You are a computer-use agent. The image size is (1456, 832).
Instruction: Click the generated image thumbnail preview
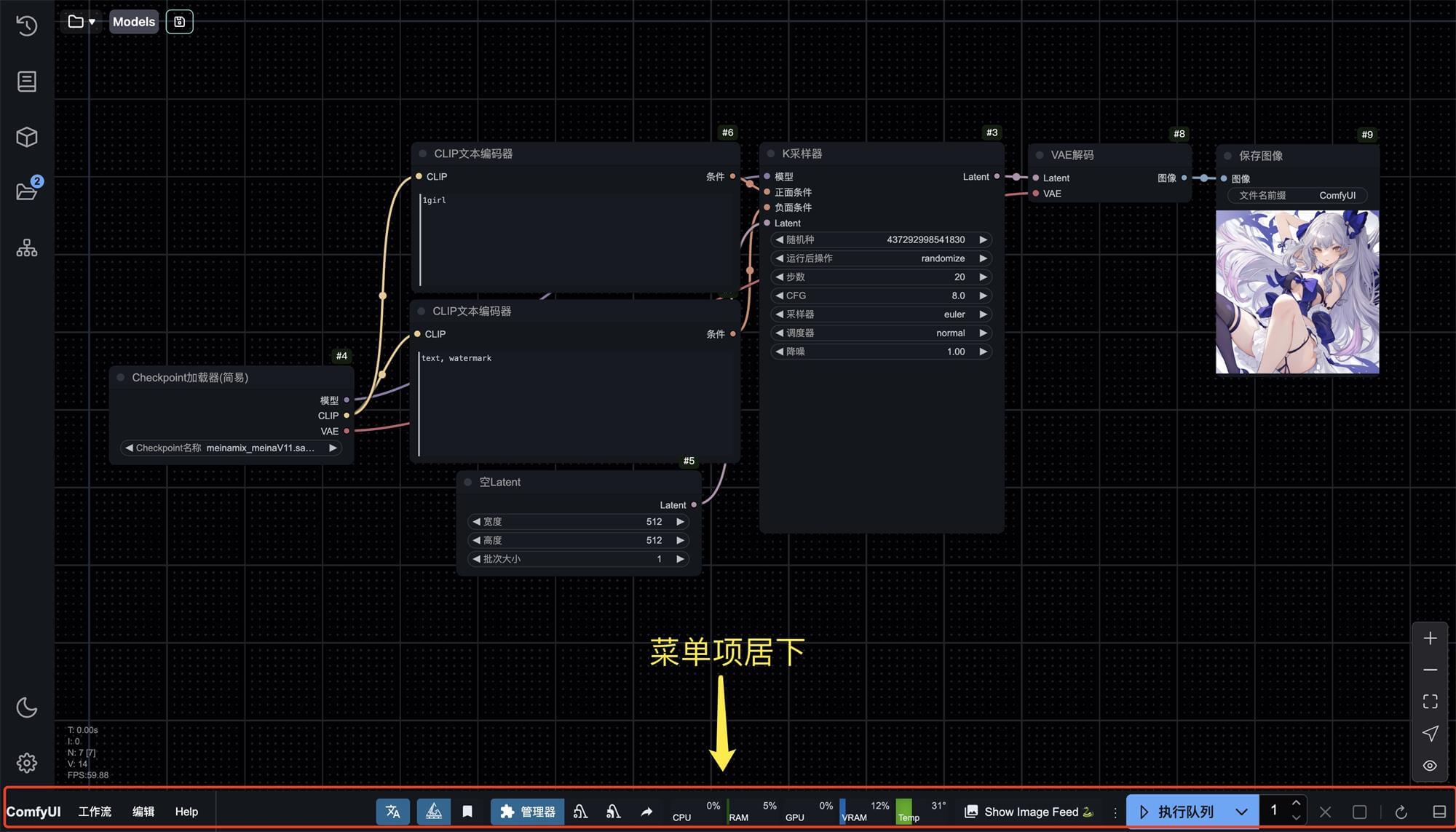click(x=1297, y=292)
